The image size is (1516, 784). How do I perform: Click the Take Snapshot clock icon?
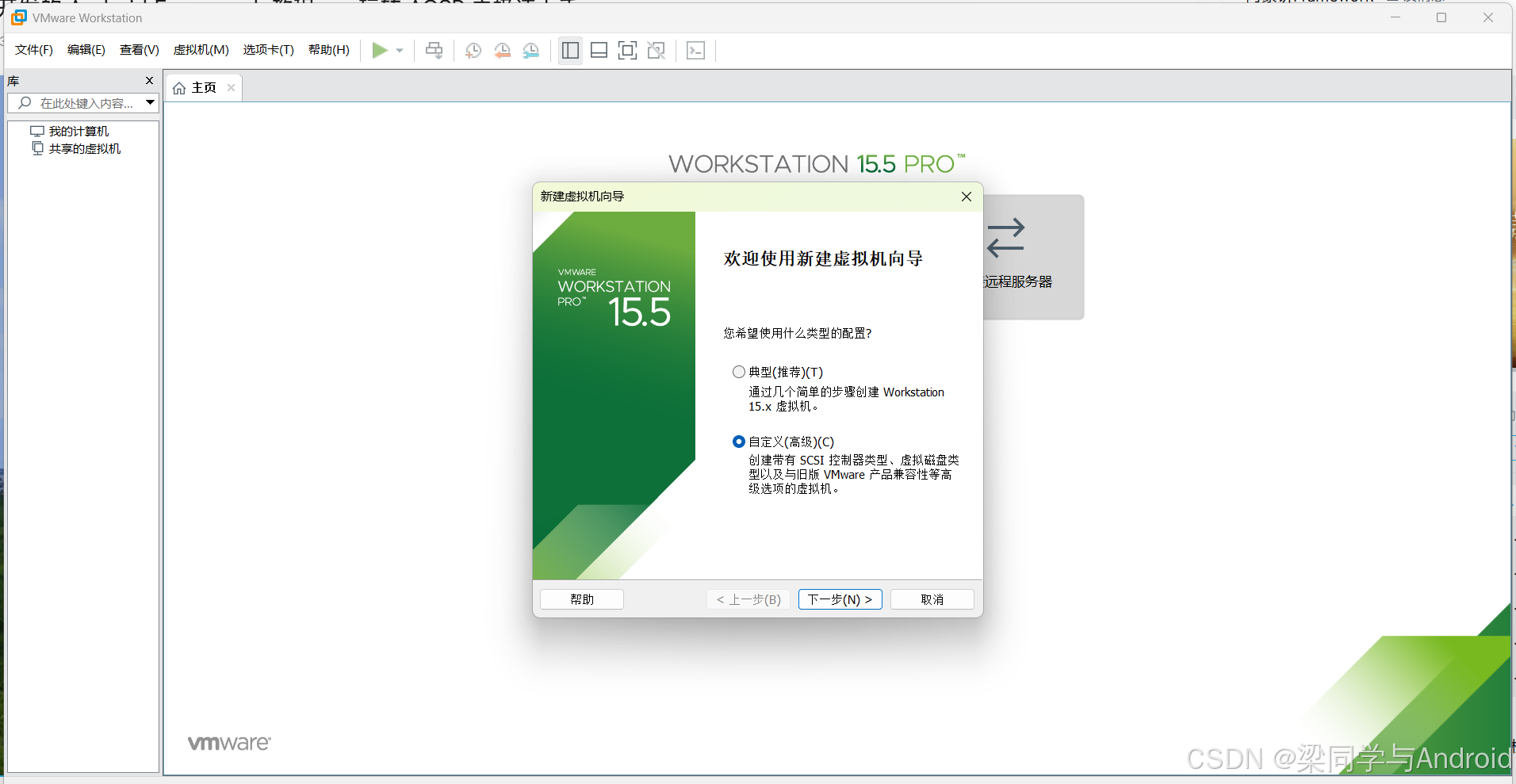point(473,51)
